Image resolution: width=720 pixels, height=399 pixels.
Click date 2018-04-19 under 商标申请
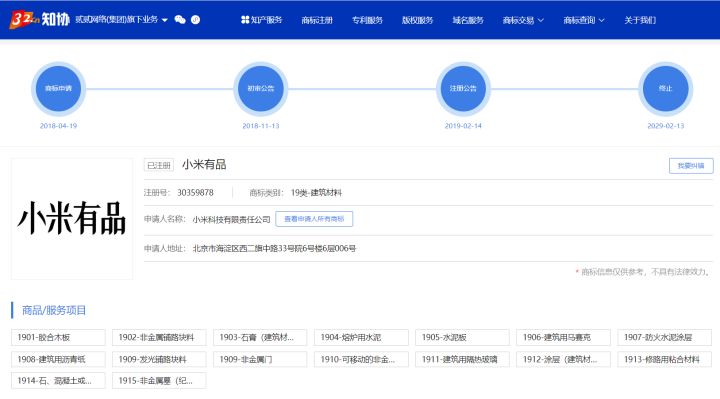pyautogui.click(x=58, y=126)
